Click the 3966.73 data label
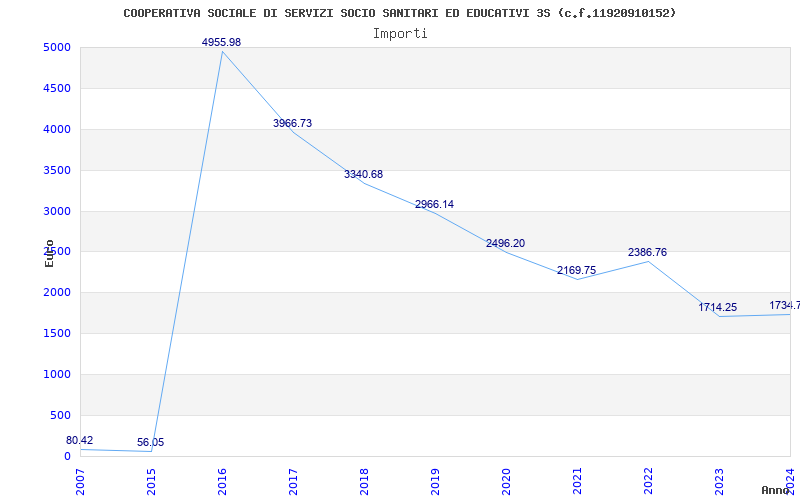800x500 pixels. 292,123
